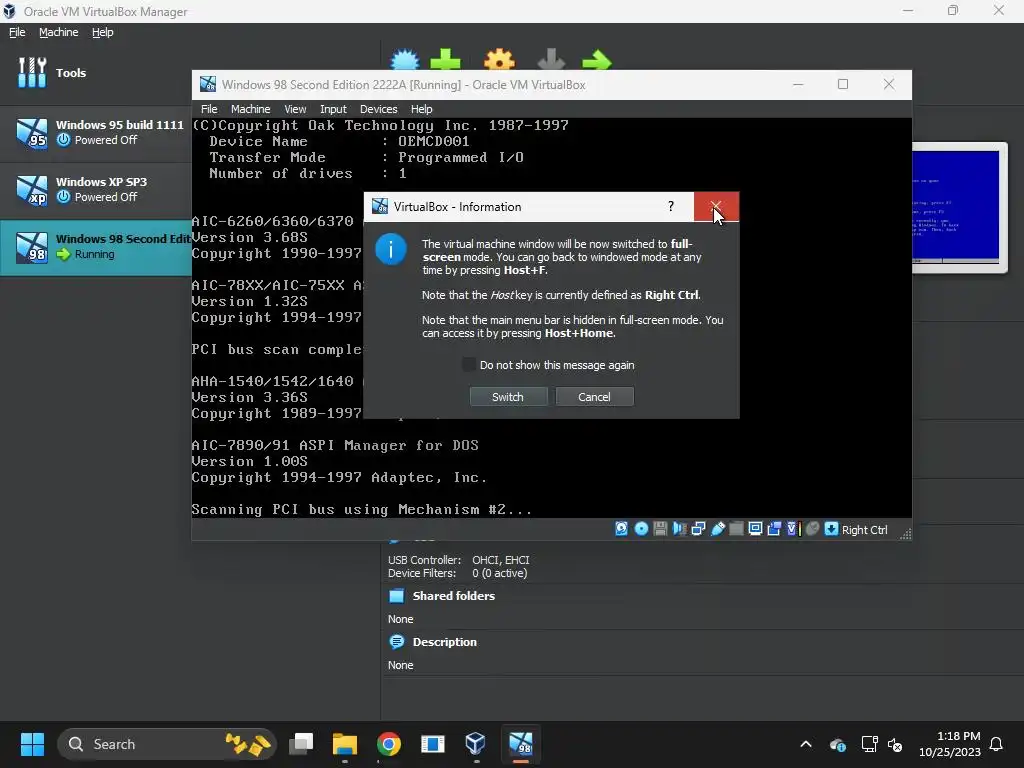Click recording icon in VM status bar
The height and width of the screenshot is (768, 1024).
pos(775,529)
